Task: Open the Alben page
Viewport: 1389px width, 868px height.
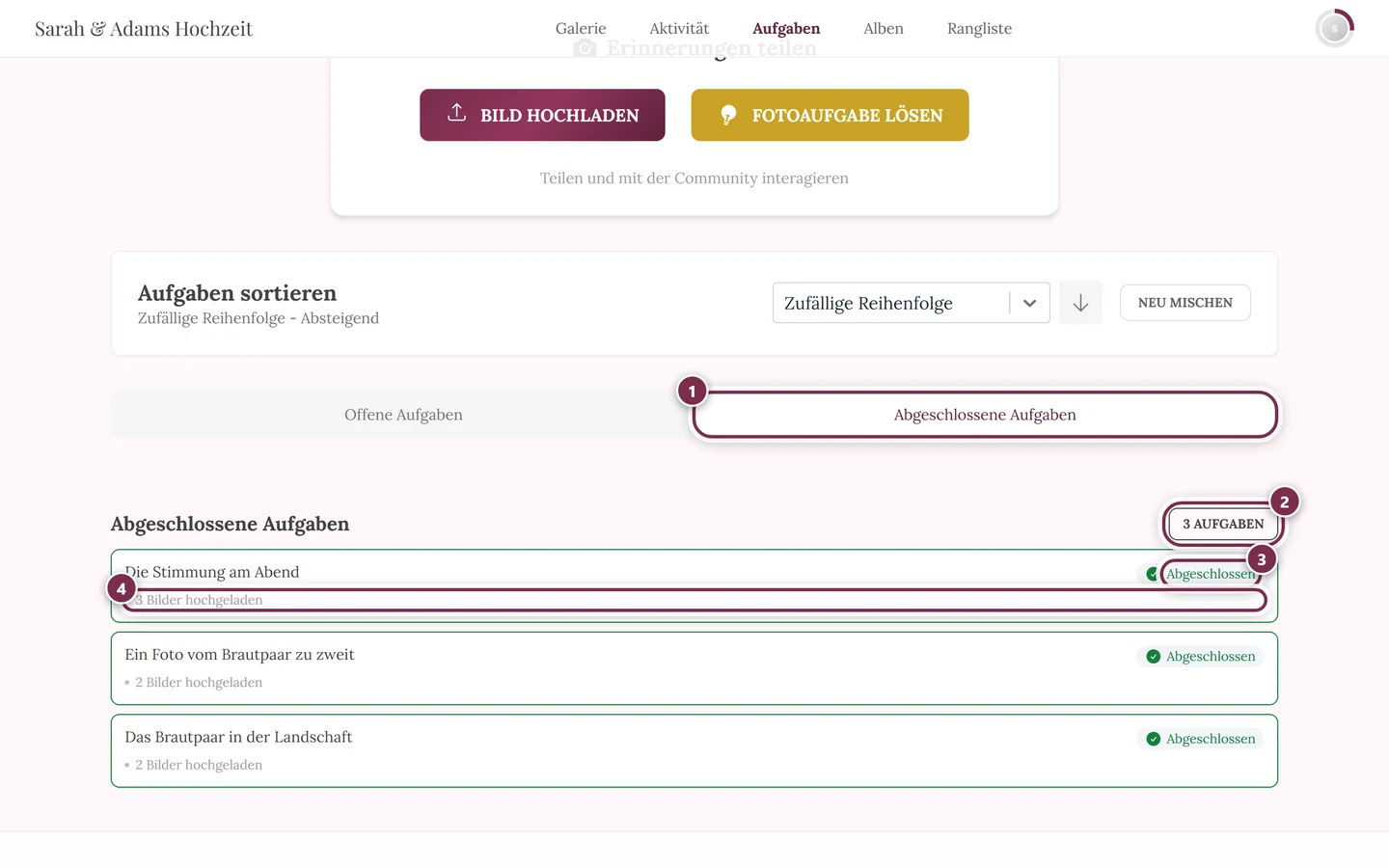Action: pos(884,29)
